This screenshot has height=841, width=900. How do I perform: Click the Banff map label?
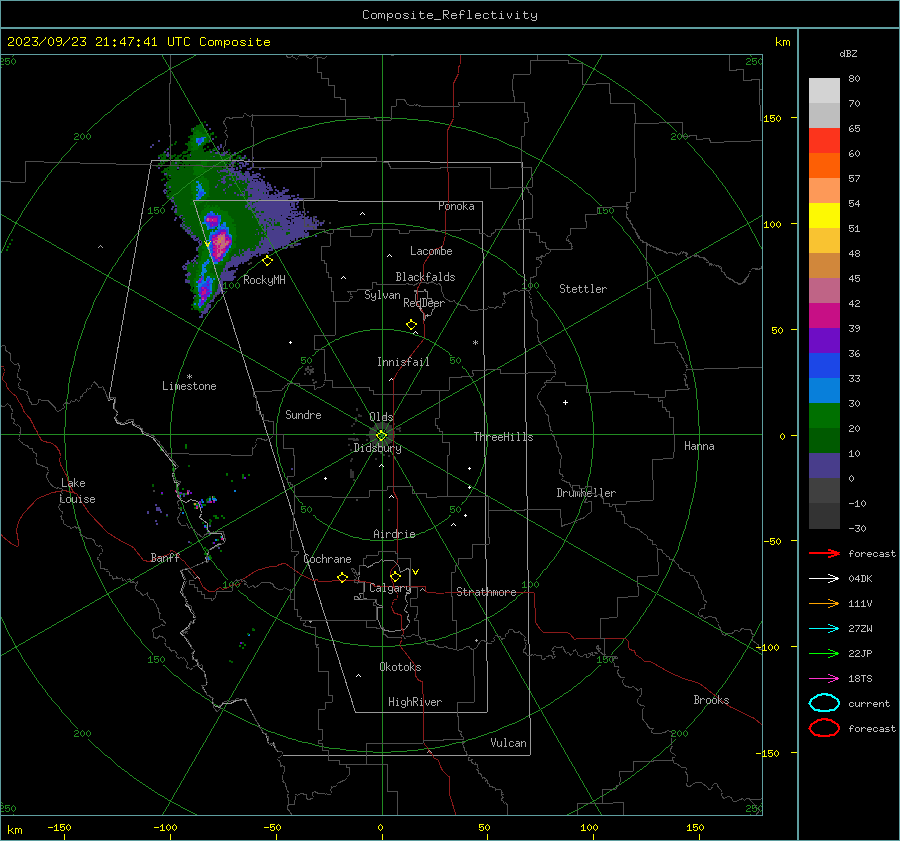click(165, 557)
